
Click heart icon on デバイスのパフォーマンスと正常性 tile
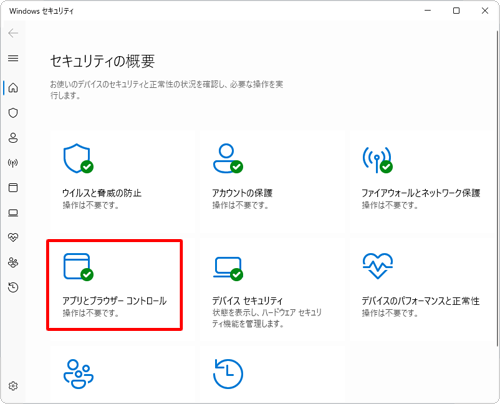coord(378,266)
